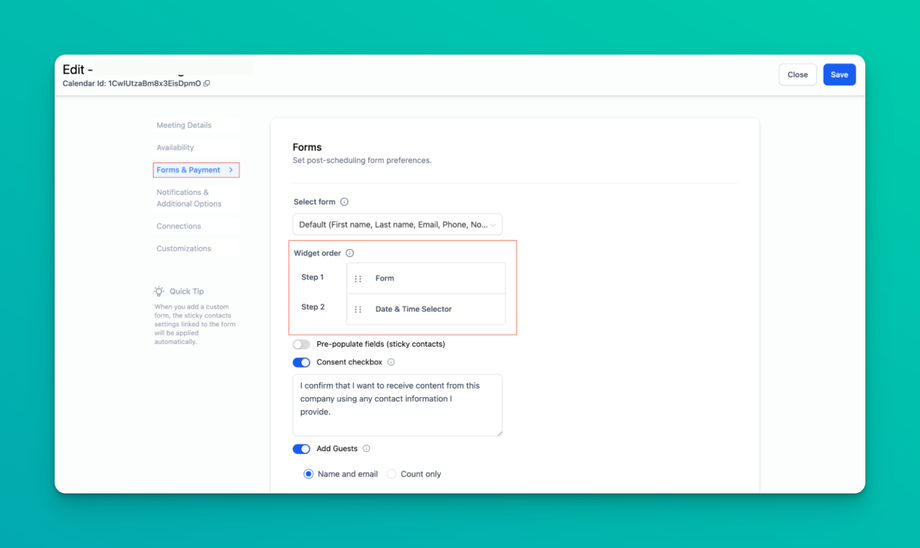Disable the Consent checkbox toggle
Screen dimensions: 920x548
click(x=302, y=363)
